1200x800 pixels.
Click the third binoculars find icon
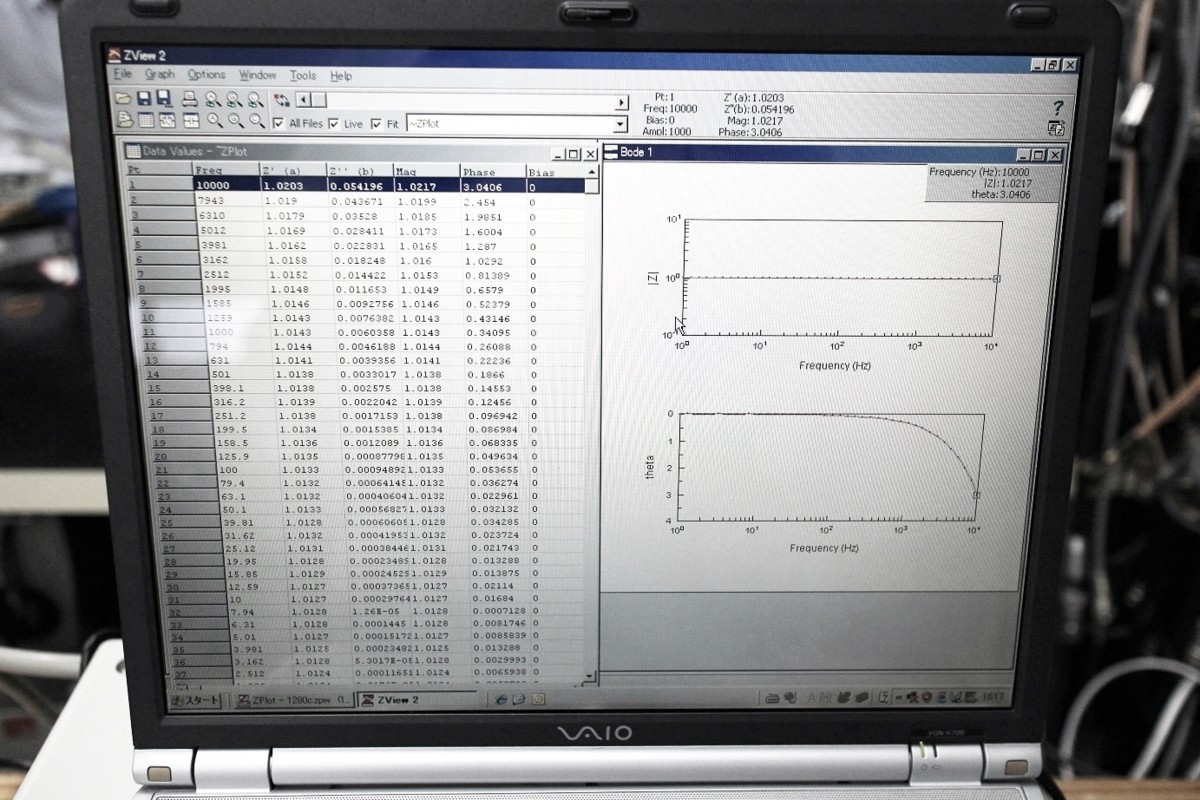[x=255, y=100]
